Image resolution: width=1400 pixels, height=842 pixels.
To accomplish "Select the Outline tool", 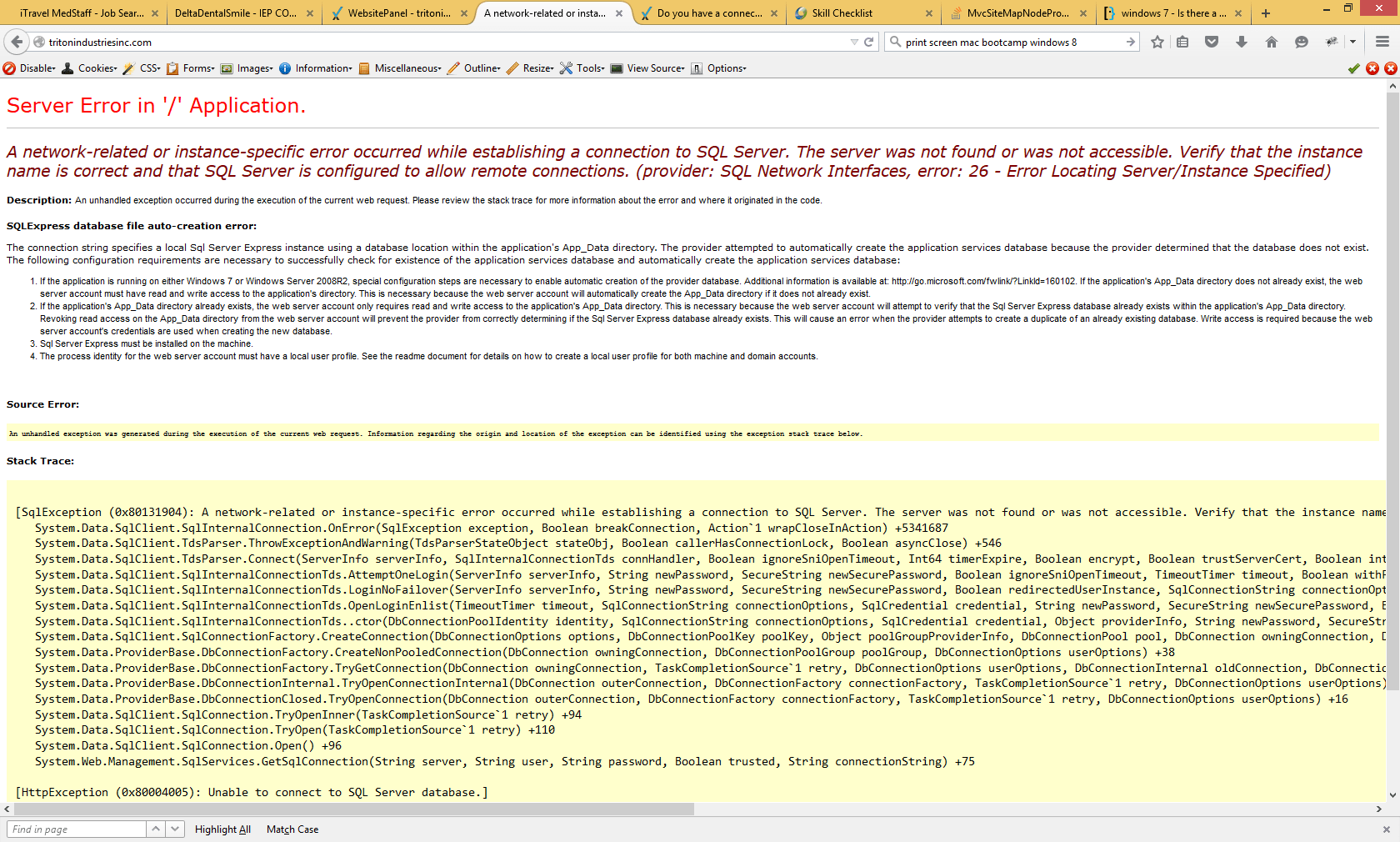I will (477, 68).
